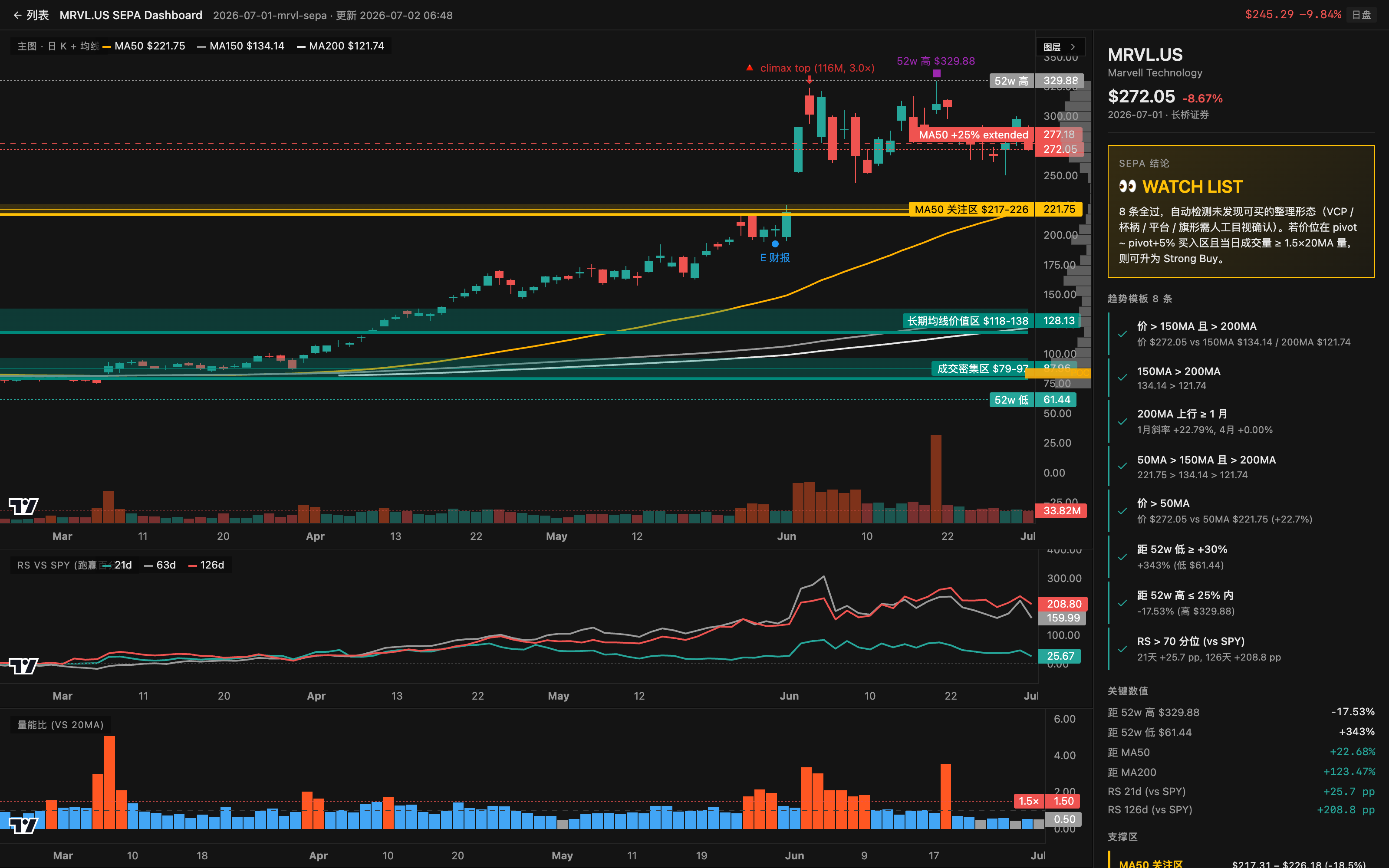Click checkmark for 200MA 上行 ≥ 1 月
This screenshot has height=868, width=1389.
coord(1122,421)
